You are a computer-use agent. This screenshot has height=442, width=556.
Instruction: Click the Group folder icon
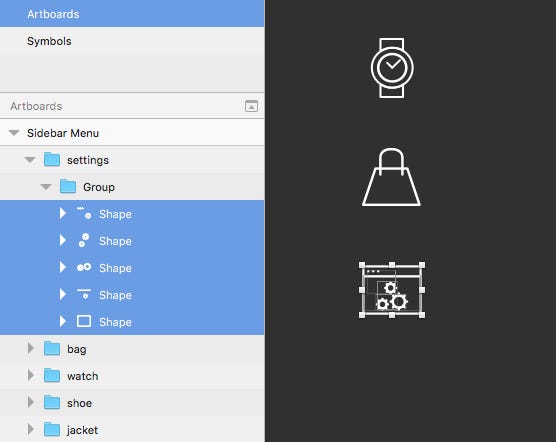pos(68,186)
